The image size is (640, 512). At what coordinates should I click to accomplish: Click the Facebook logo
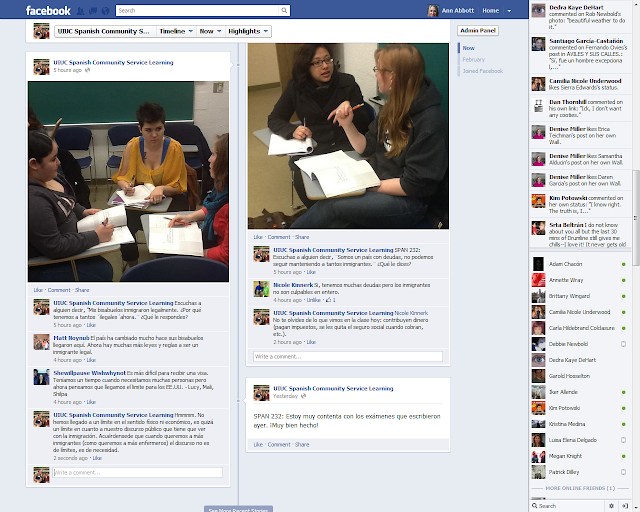coord(48,11)
